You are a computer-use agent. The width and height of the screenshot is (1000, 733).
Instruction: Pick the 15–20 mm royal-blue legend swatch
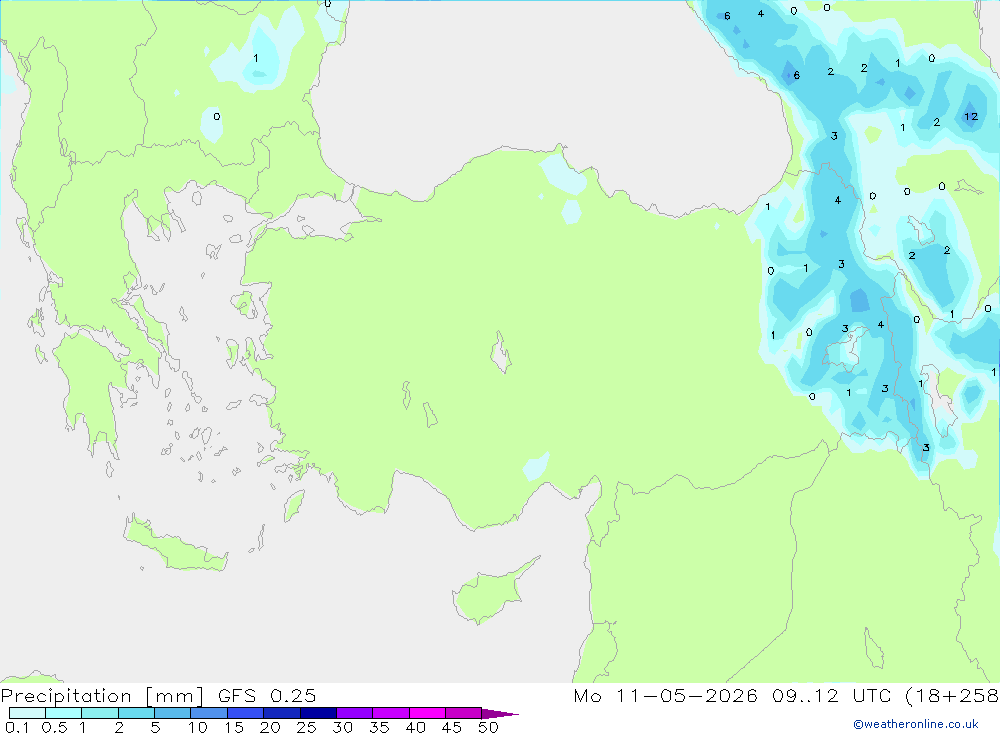[x=246, y=713]
